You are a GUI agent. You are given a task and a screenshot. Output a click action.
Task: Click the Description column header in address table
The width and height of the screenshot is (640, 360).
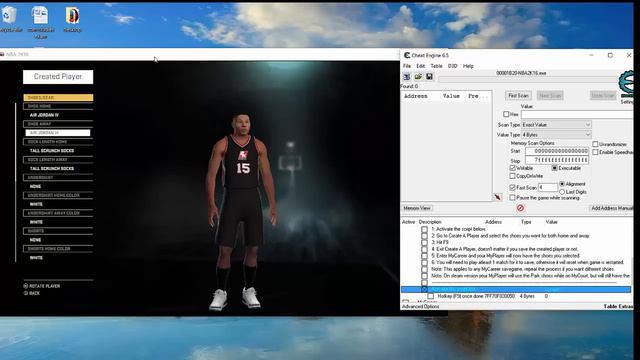430,222
